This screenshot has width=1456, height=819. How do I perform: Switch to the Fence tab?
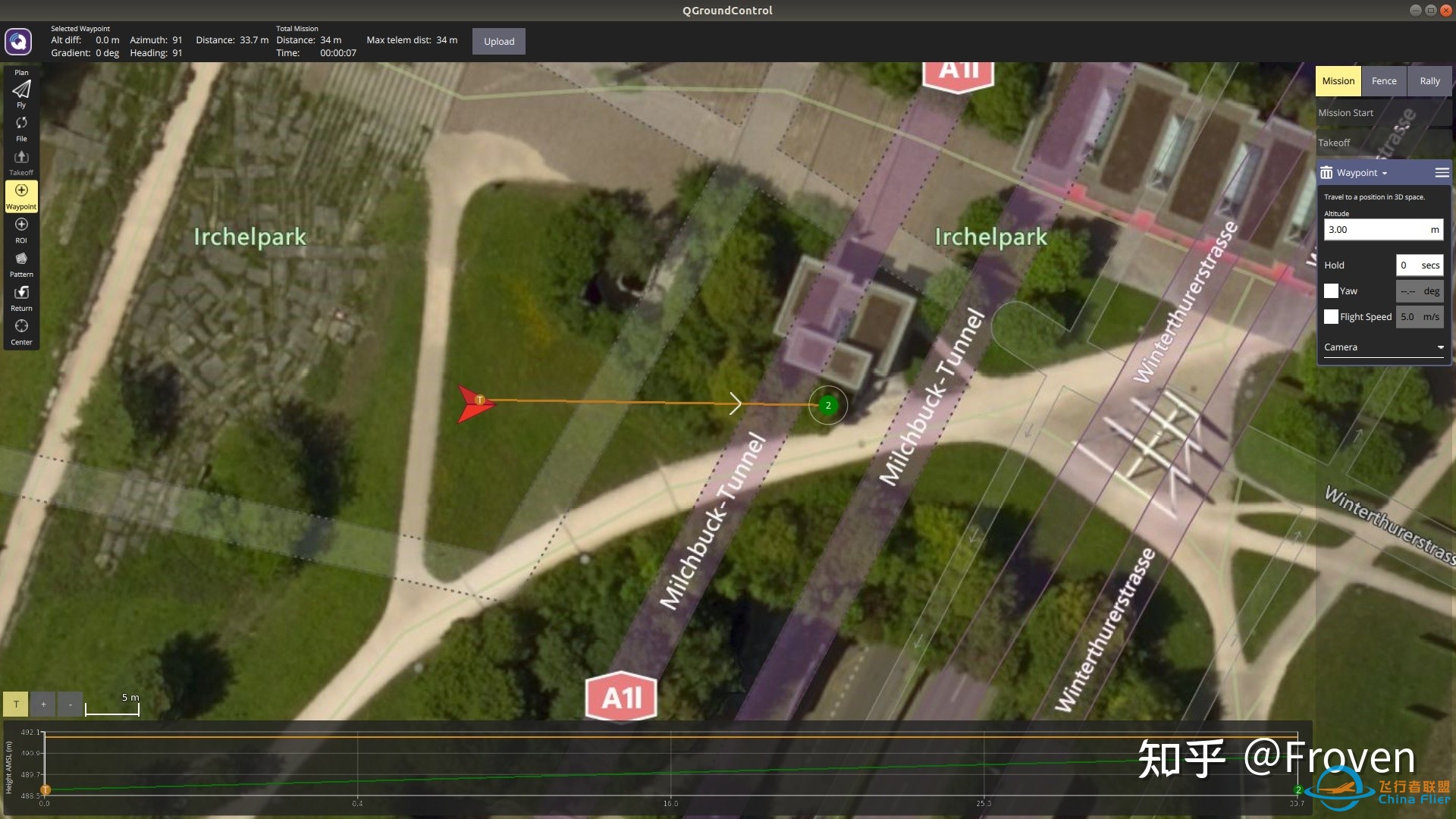(1384, 81)
